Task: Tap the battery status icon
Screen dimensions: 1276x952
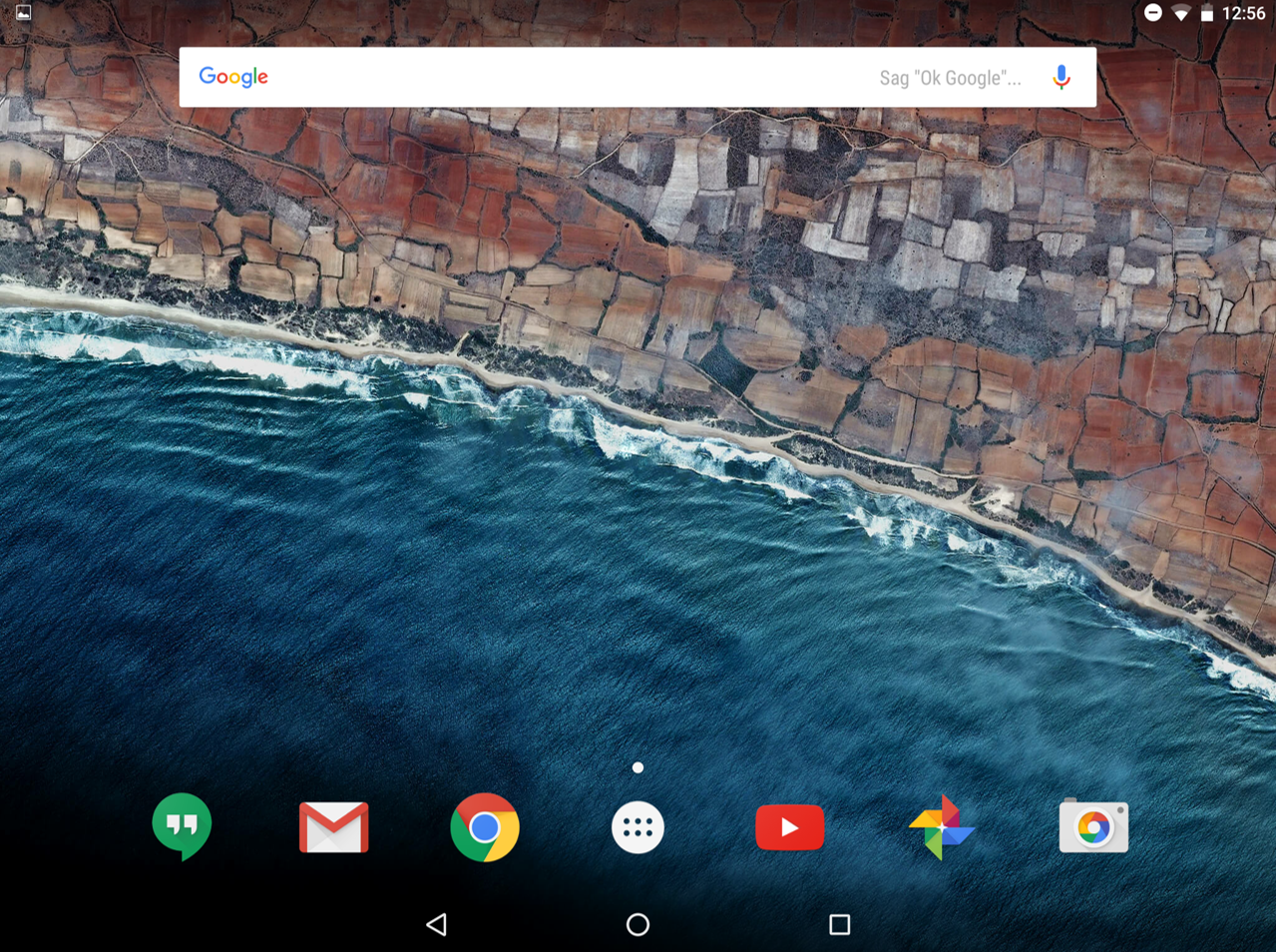Action: coord(1207,14)
